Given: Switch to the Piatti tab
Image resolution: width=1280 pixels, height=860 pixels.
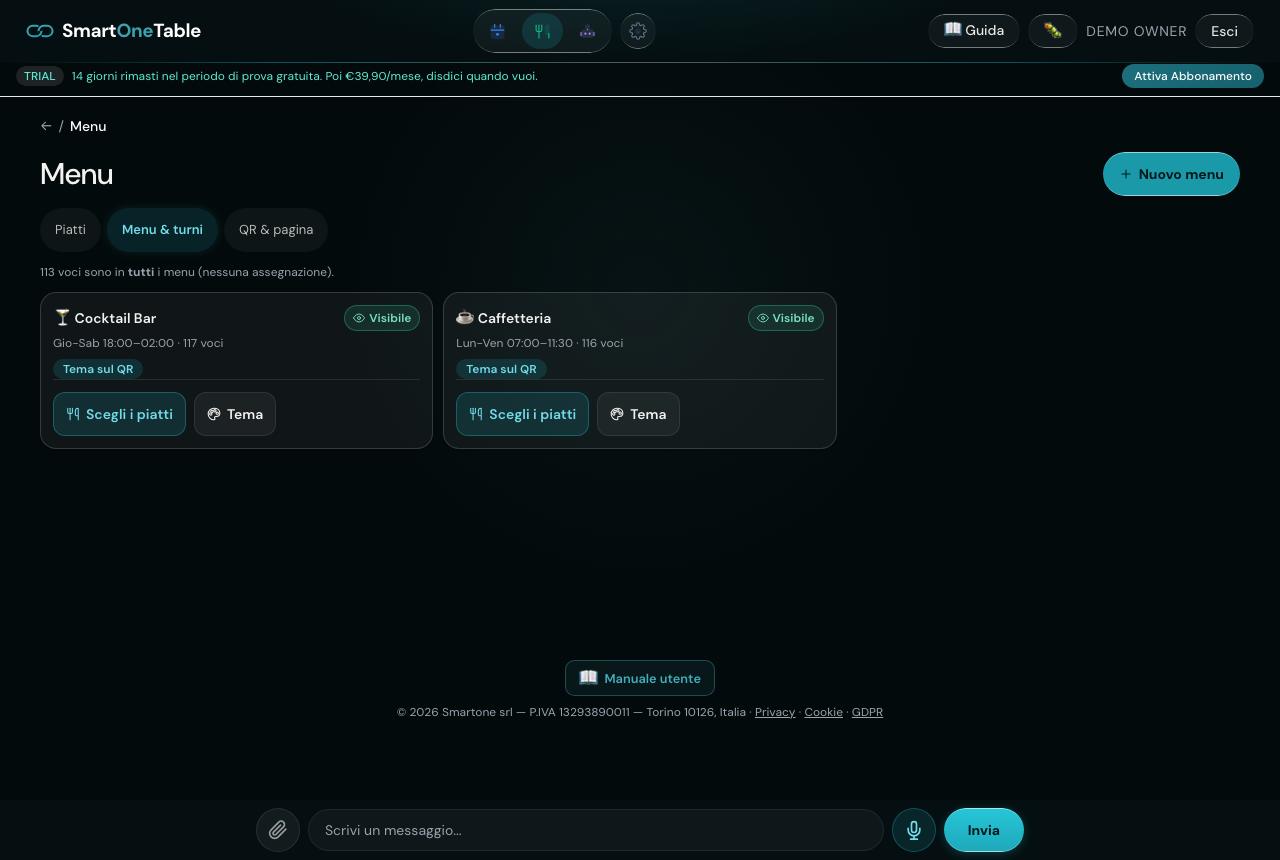Looking at the screenshot, I should click(70, 230).
